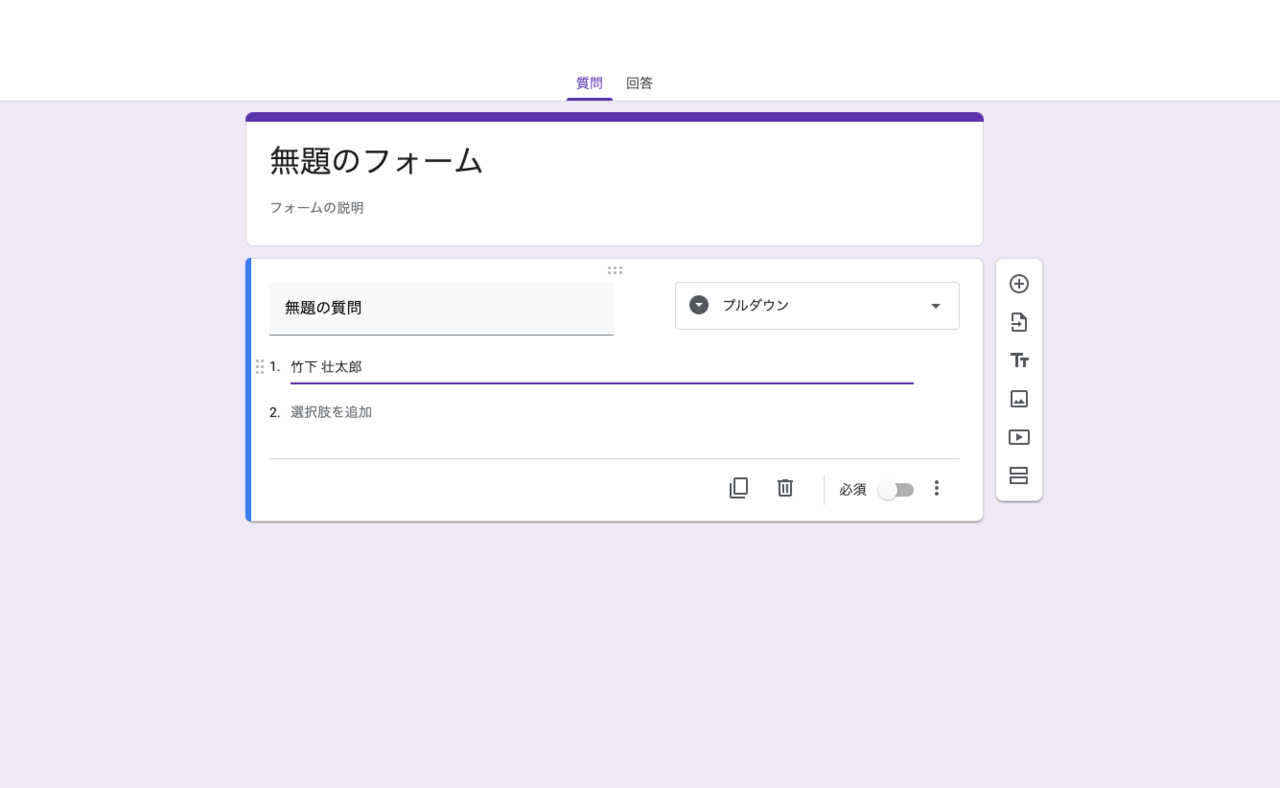Image resolution: width=1280 pixels, height=788 pixels.
Task: Click the フォームの説明 description field
Action: (316, 207)
